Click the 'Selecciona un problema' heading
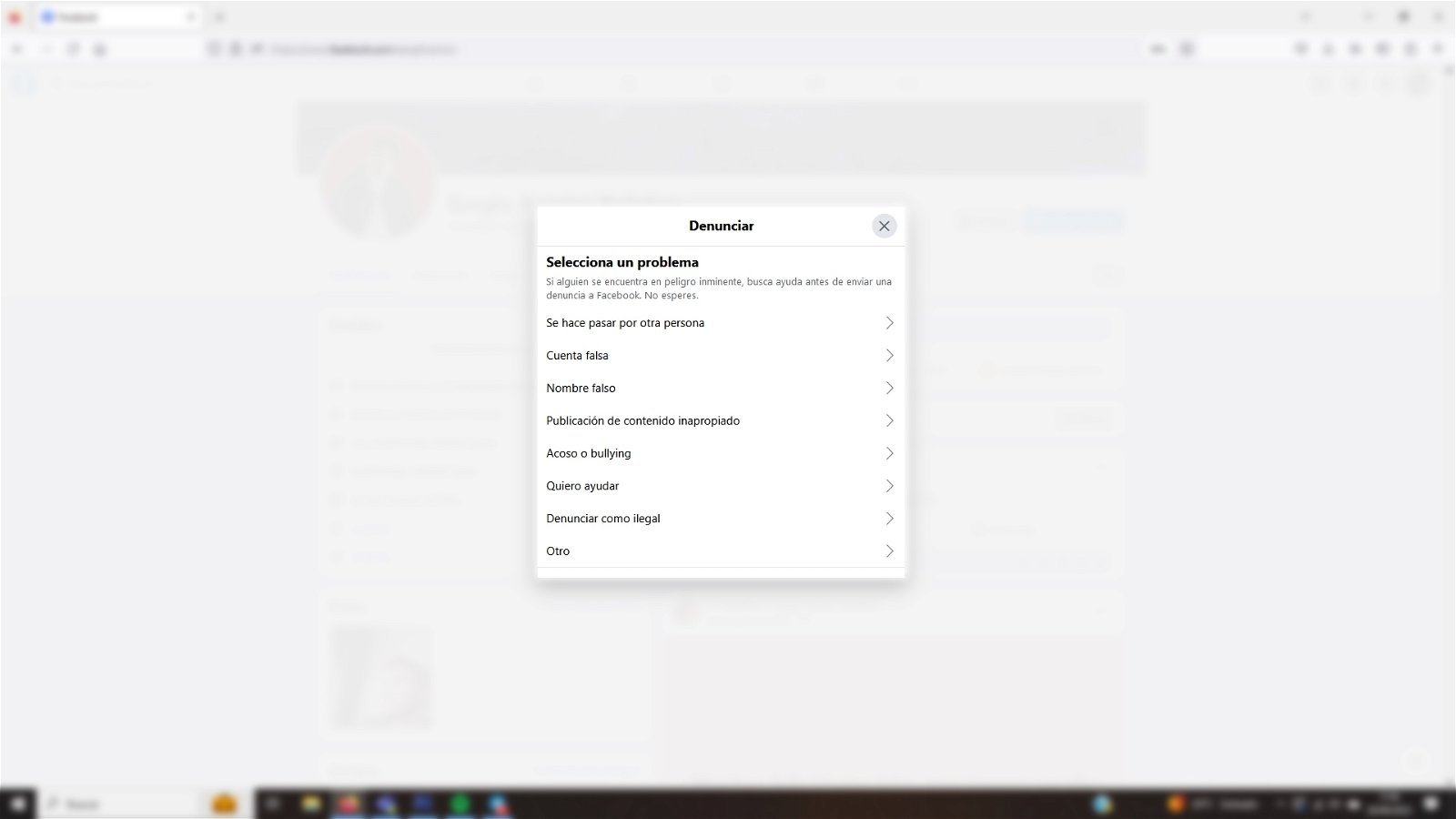The width and height of the screenshot is (1456, 819). coord(622,262)
